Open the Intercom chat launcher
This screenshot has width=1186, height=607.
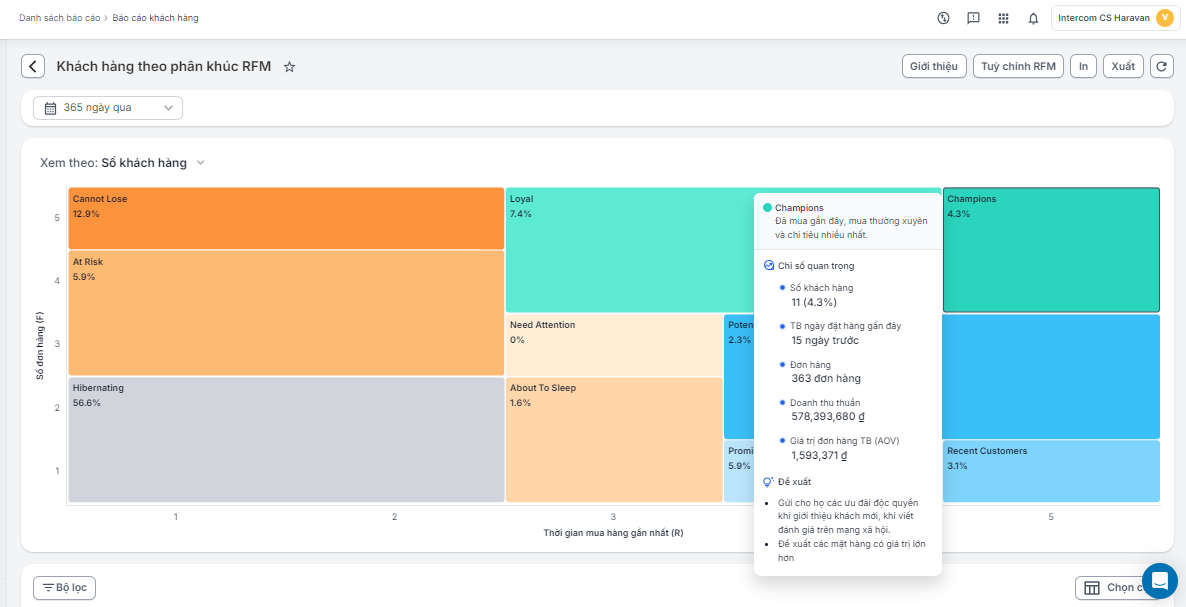(1159, 580)
